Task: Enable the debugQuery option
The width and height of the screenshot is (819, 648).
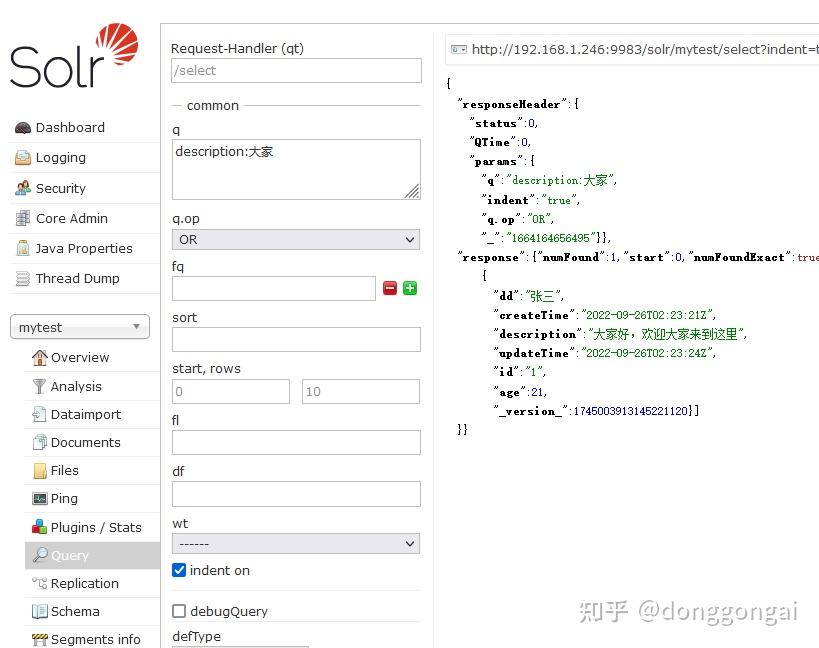Action: (178, 611)
